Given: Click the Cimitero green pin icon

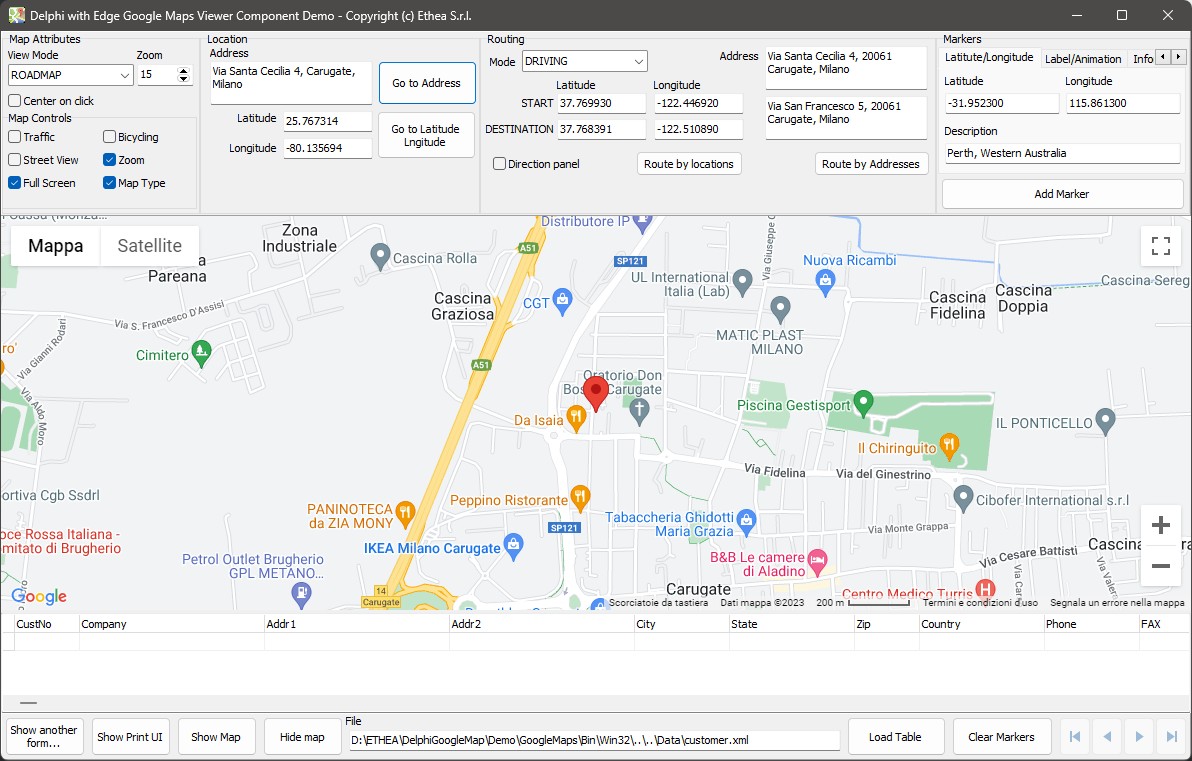Looking at the screenshot, I should [201, 354].
